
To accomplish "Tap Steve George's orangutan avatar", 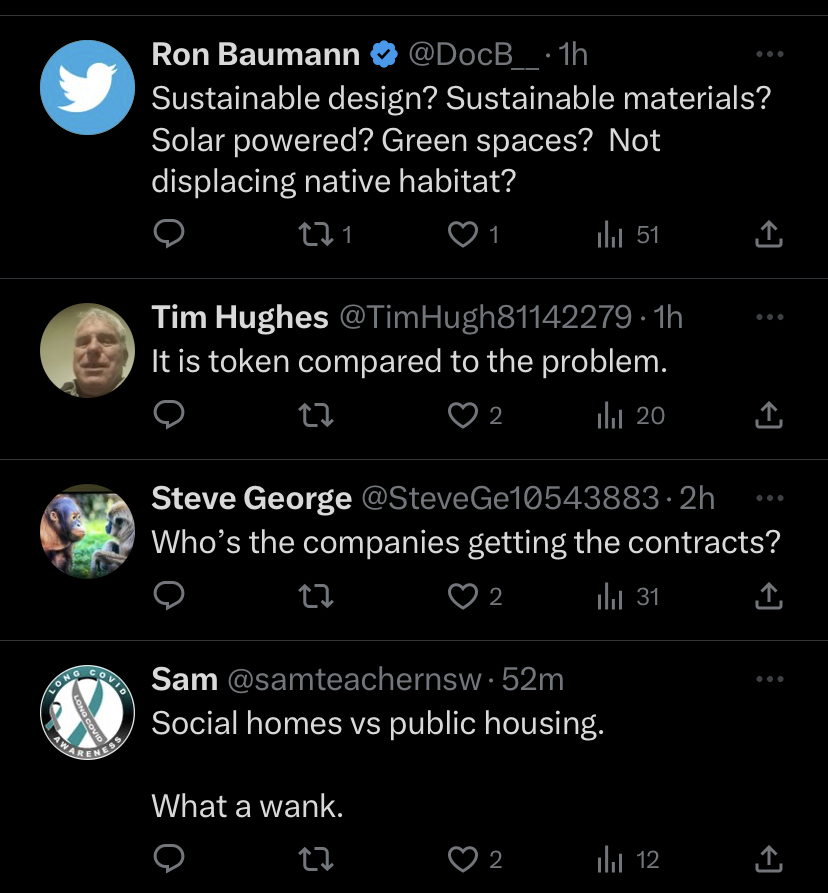I will (87, 531).
